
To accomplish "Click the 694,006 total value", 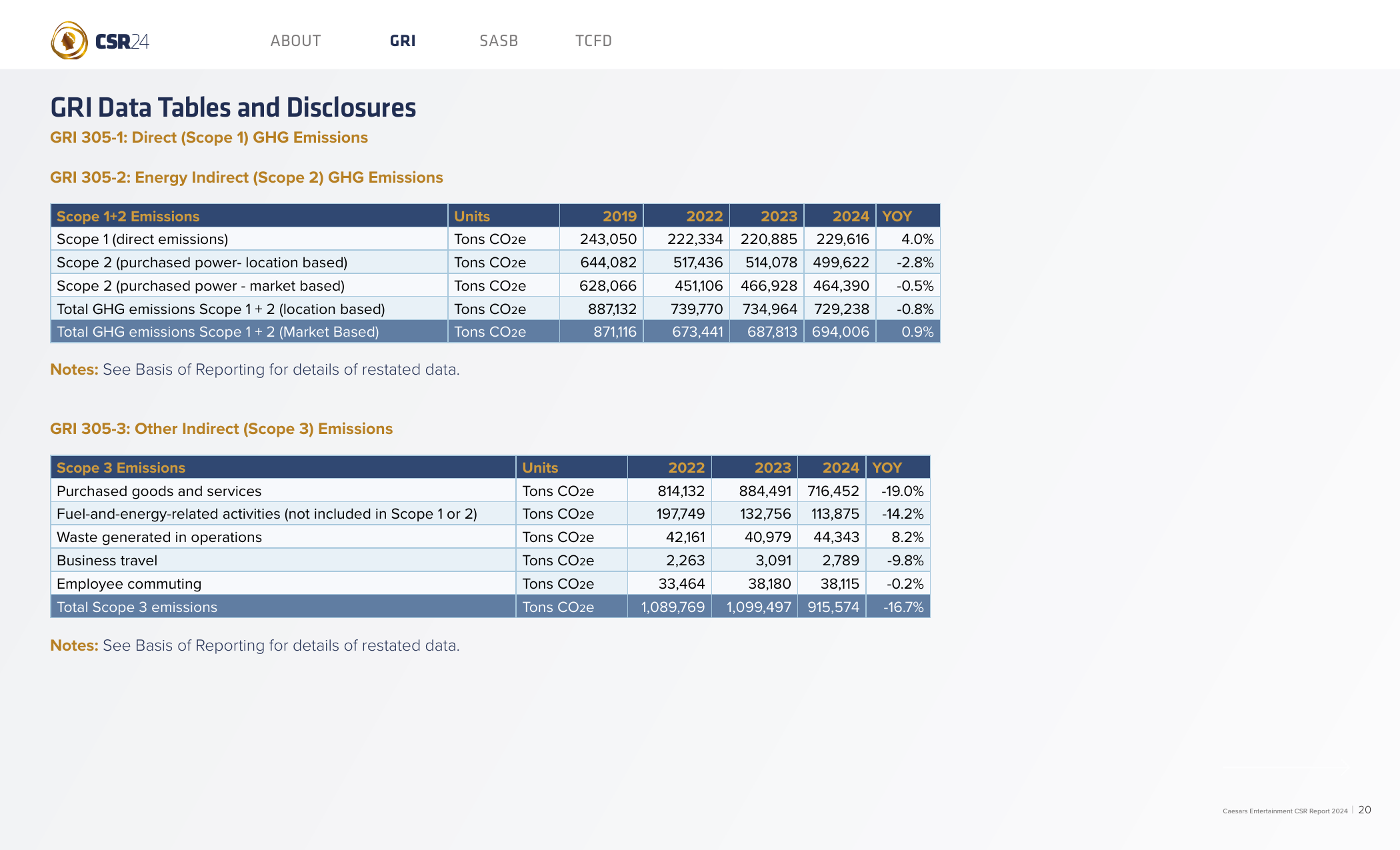I will click(840, 331).
